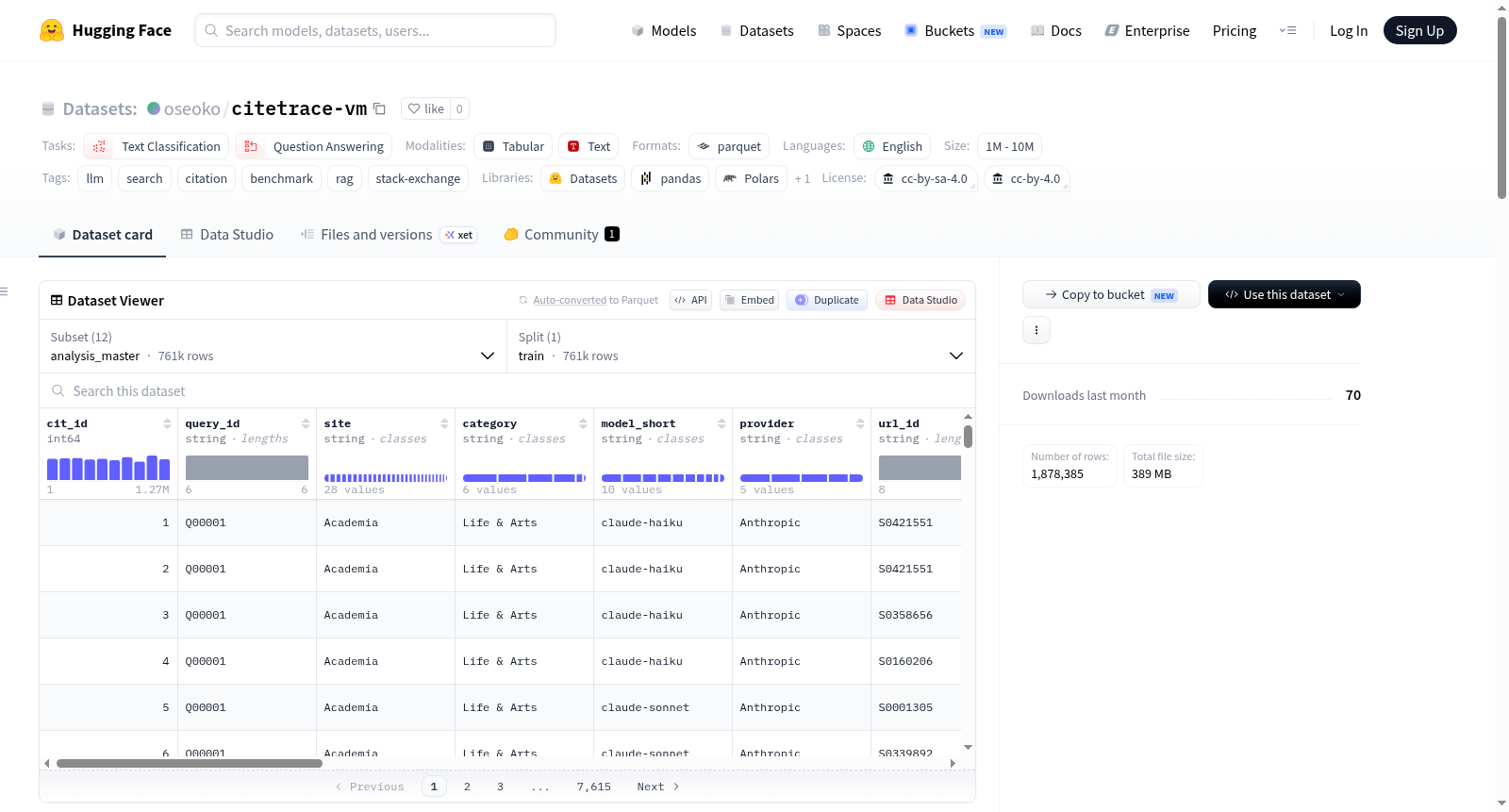
Task: Open the left sidebar table-of-contents icon
Action: 4,291
